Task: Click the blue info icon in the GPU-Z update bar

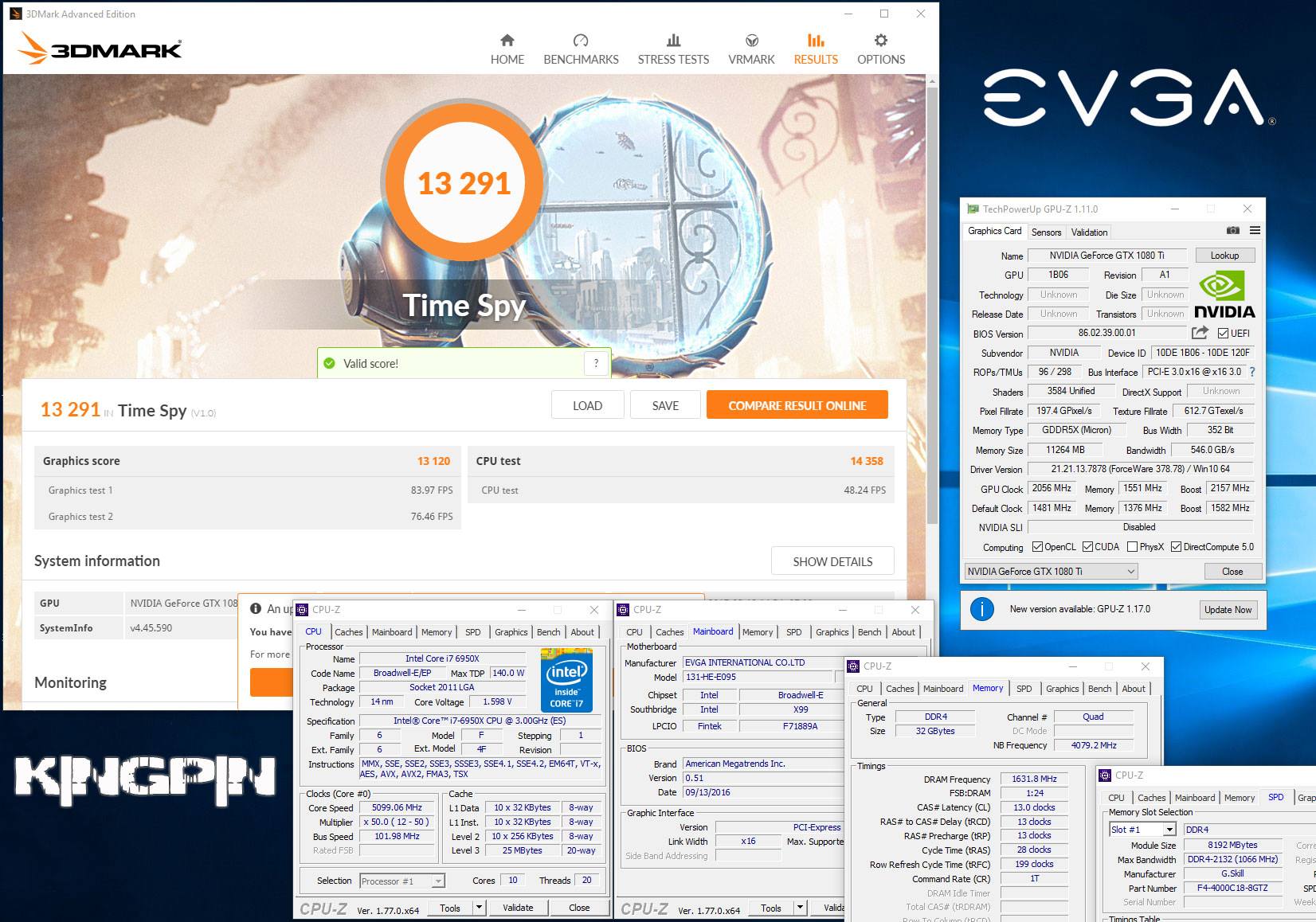Action: click(x=982, y=610)
